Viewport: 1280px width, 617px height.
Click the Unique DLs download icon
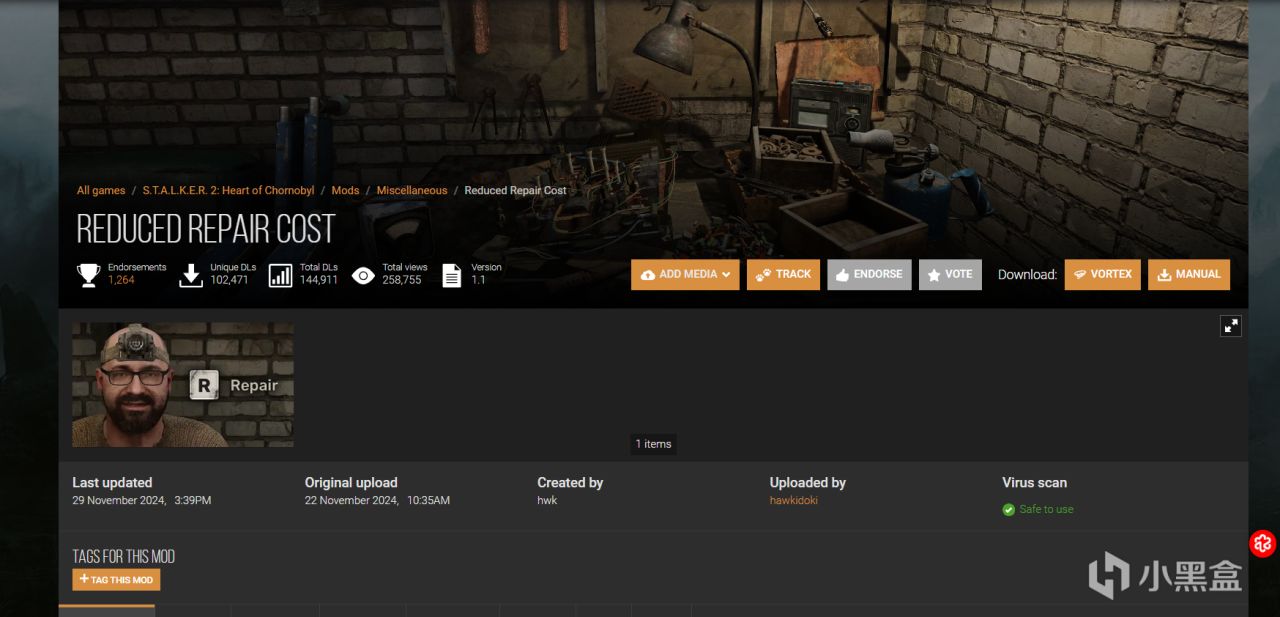(x=191, y=275)
